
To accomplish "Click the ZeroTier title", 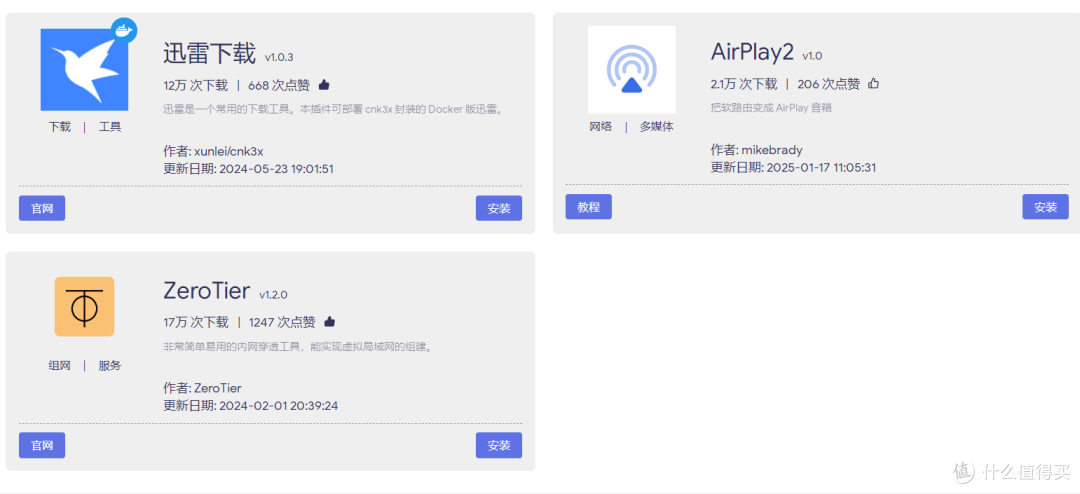I will coord(207,291).
